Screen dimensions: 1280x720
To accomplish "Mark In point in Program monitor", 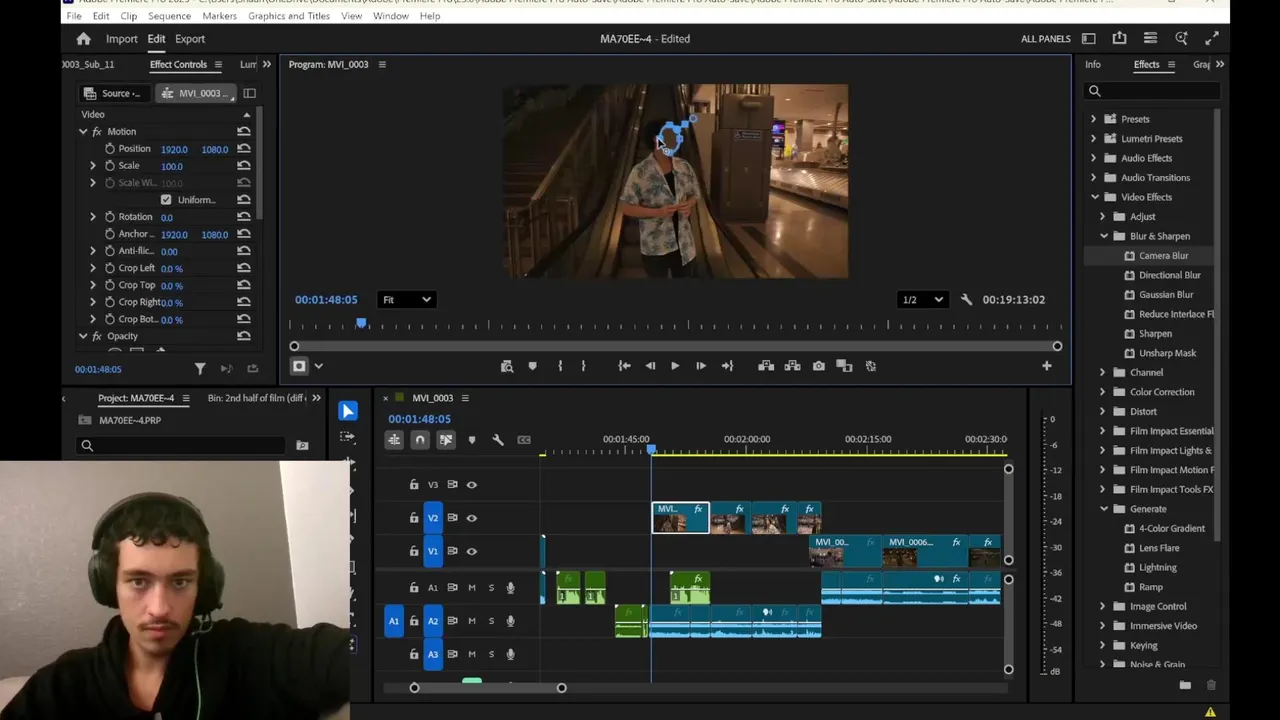I will 560,366.
